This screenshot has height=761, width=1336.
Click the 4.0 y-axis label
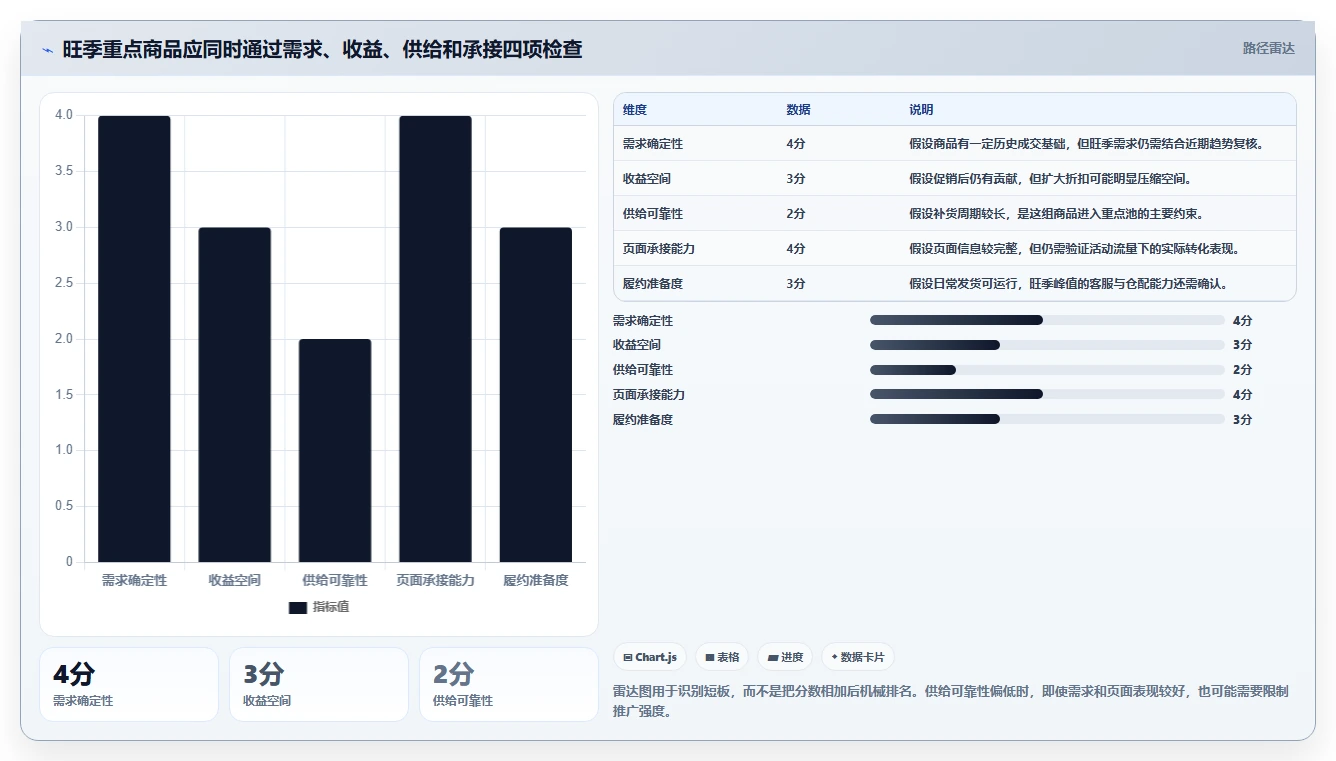[x=64, y=115]
